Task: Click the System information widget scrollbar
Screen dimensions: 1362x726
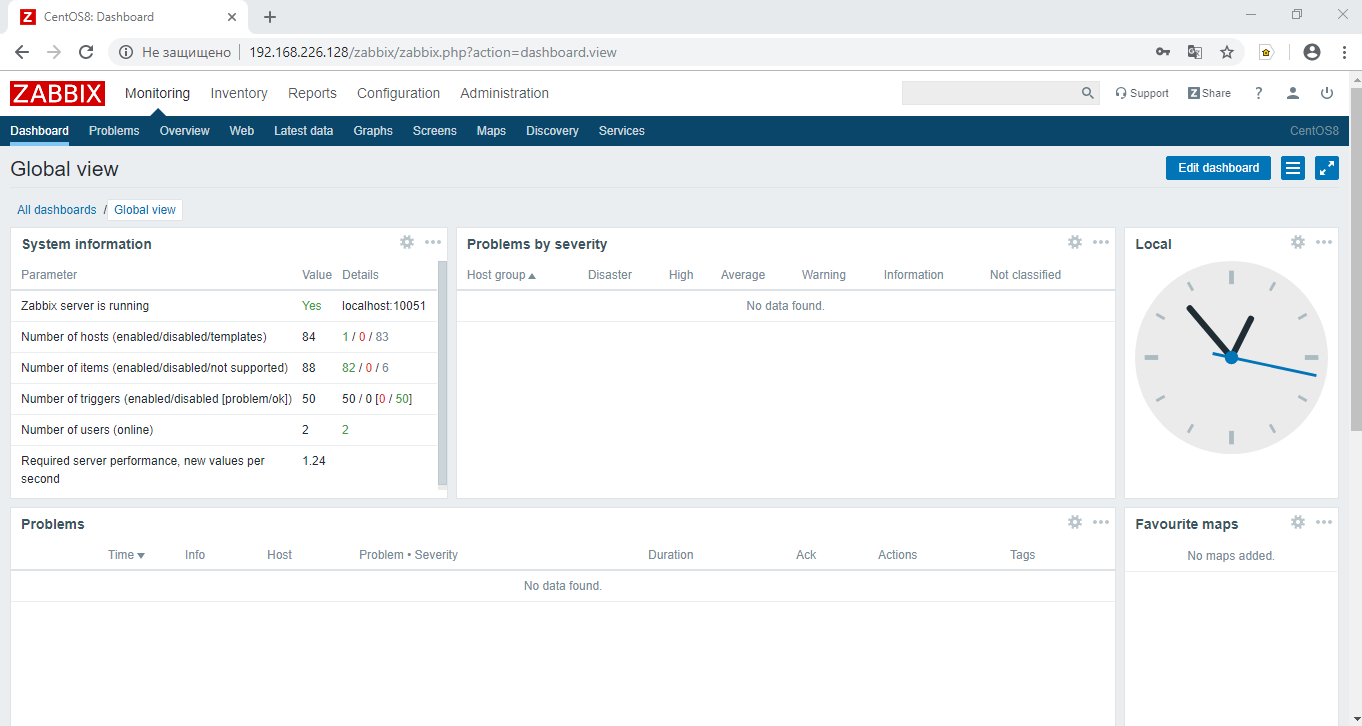Action: pyautogui.click(x=443, y=374)
